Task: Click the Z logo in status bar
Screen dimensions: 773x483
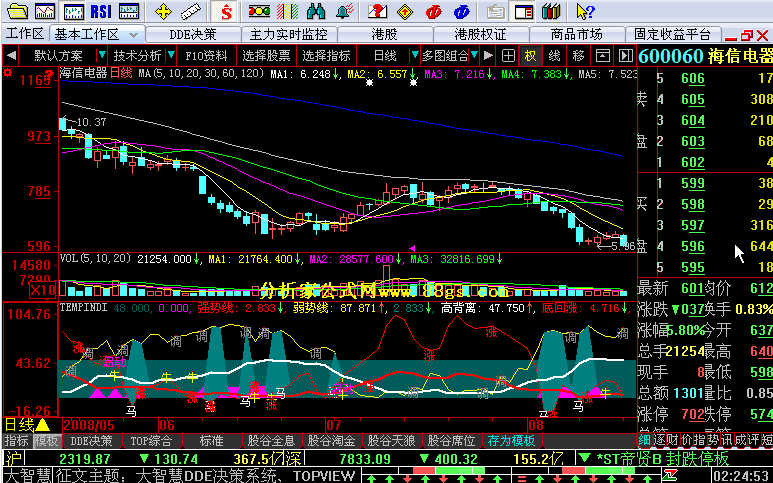Action: point(669,476)
